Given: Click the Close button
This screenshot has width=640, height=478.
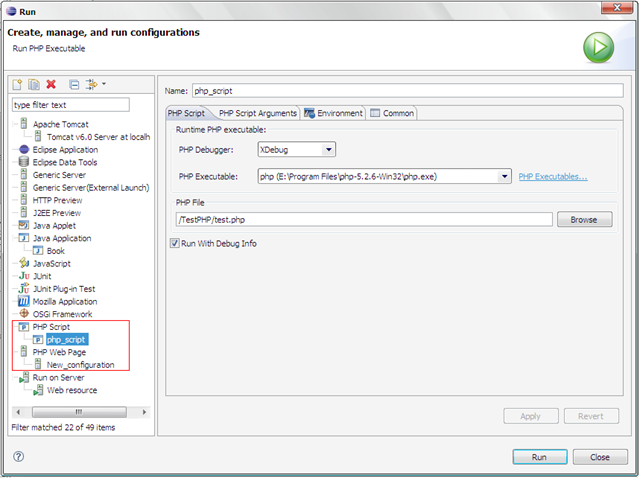Looking at the screenshot, I should (600, 457).
